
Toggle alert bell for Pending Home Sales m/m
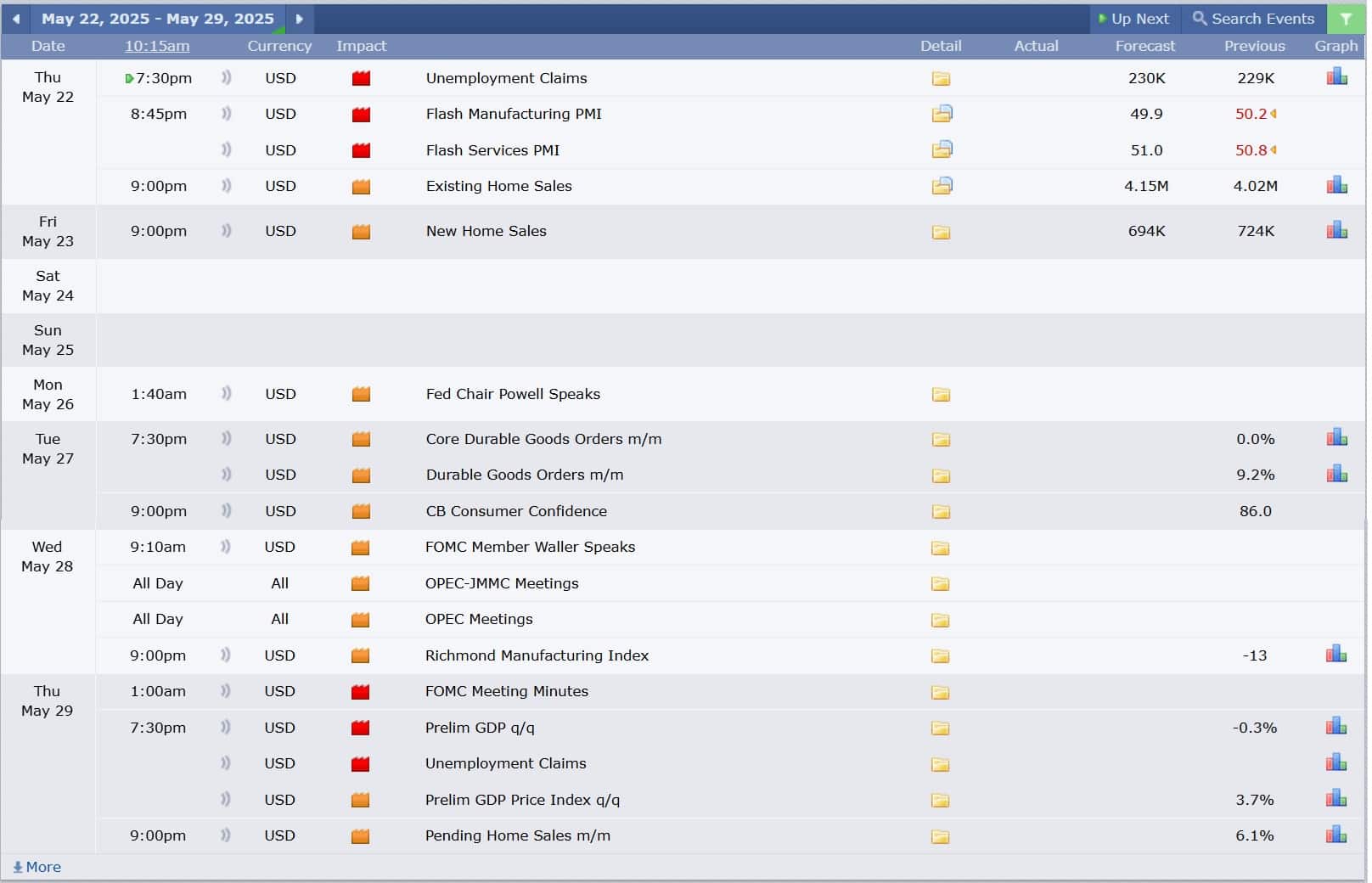pyautogui.click(x=226, y=835)
